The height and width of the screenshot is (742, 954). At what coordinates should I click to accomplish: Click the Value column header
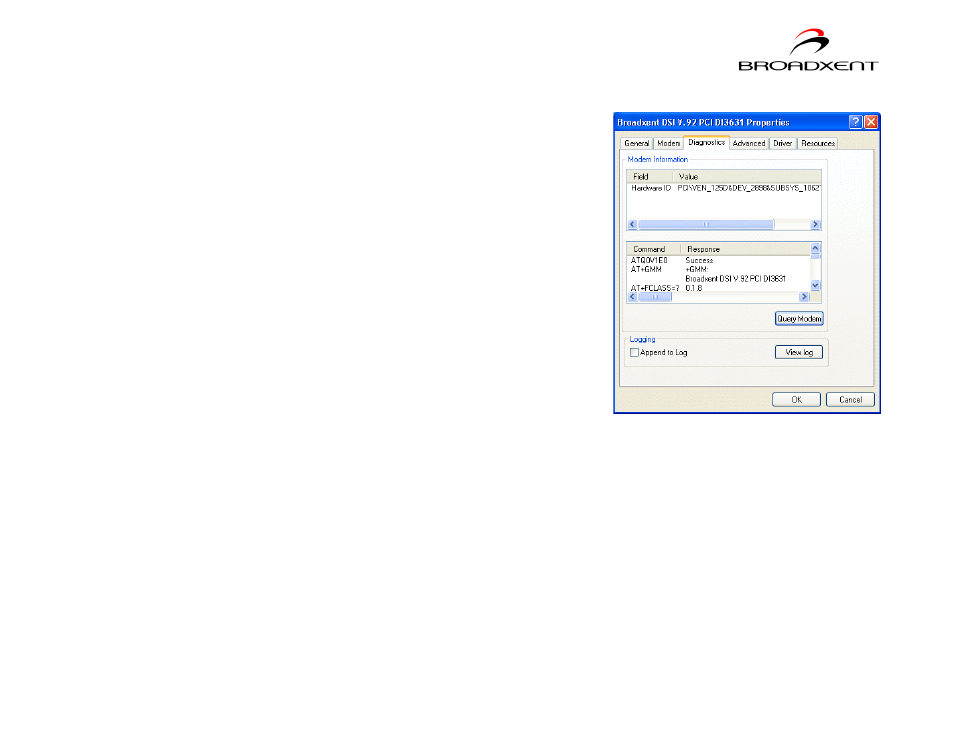[x=747, y=176]
